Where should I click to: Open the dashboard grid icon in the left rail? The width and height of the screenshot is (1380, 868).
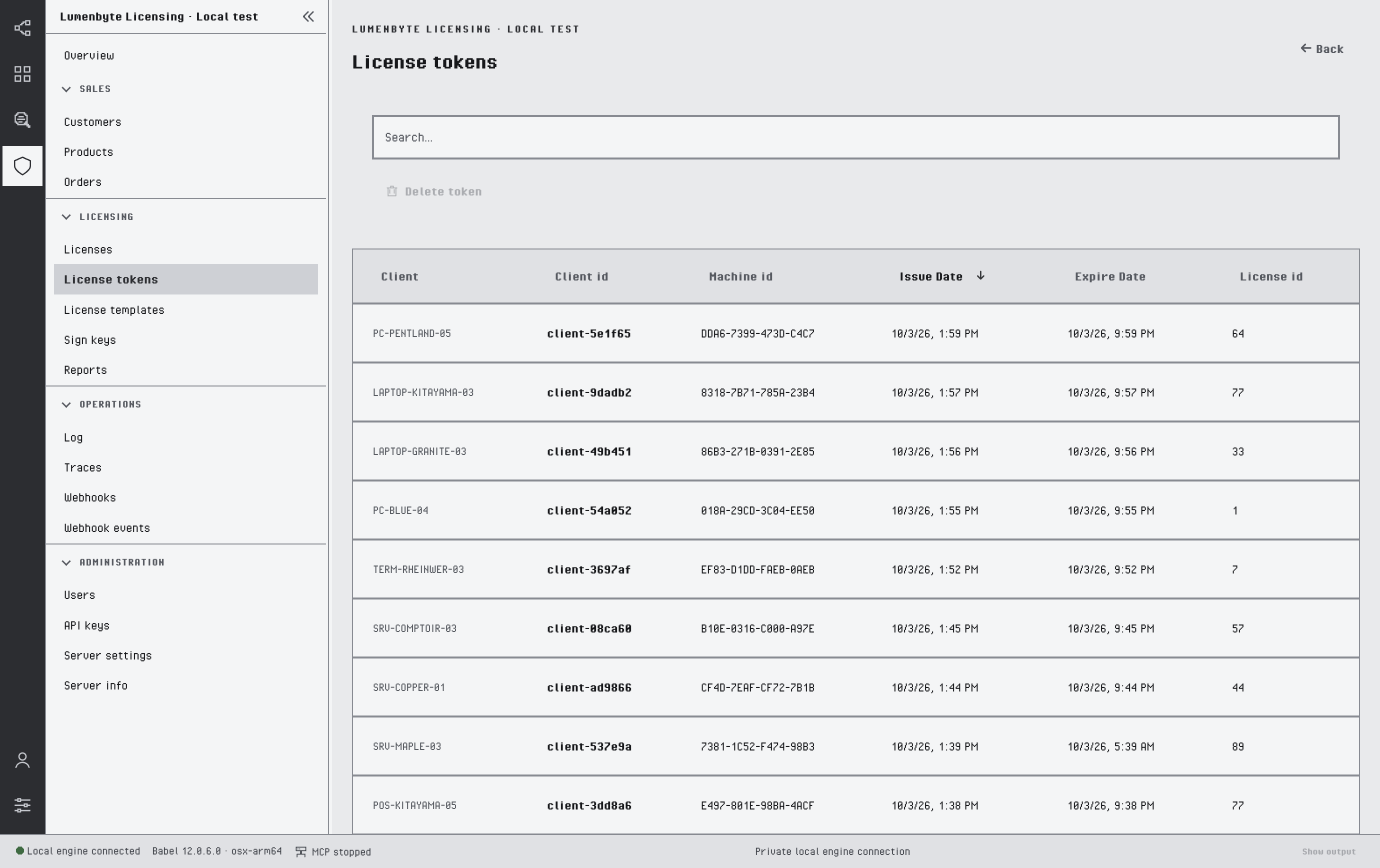click(x=22, y=74)
